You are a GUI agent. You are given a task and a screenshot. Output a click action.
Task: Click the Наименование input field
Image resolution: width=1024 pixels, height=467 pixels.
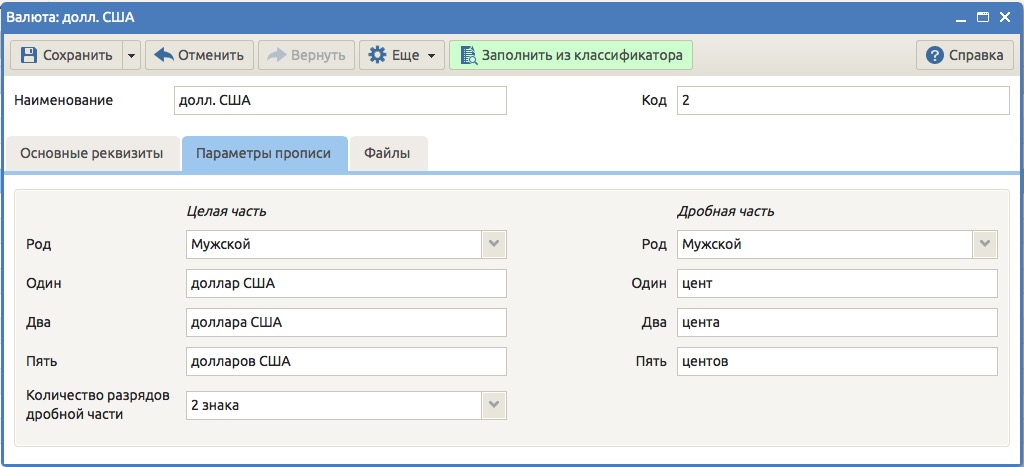(x=340, y=101)
